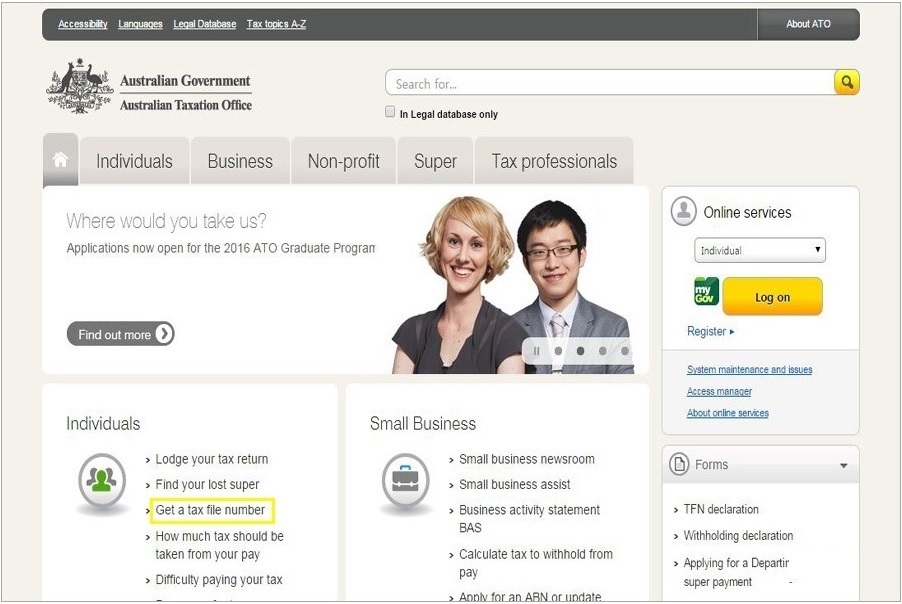Click the Small Business briefcase icon
The image size is (902, 604).
(x=406, y=480)
